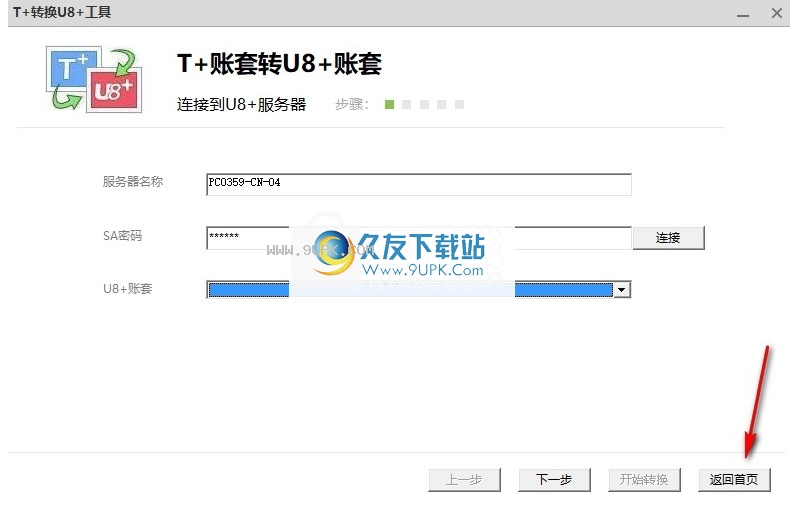Screen dimensions: 805x506
Task: Click the 下一步 next button
Action: pyautogui.click(x=554, y=480)
